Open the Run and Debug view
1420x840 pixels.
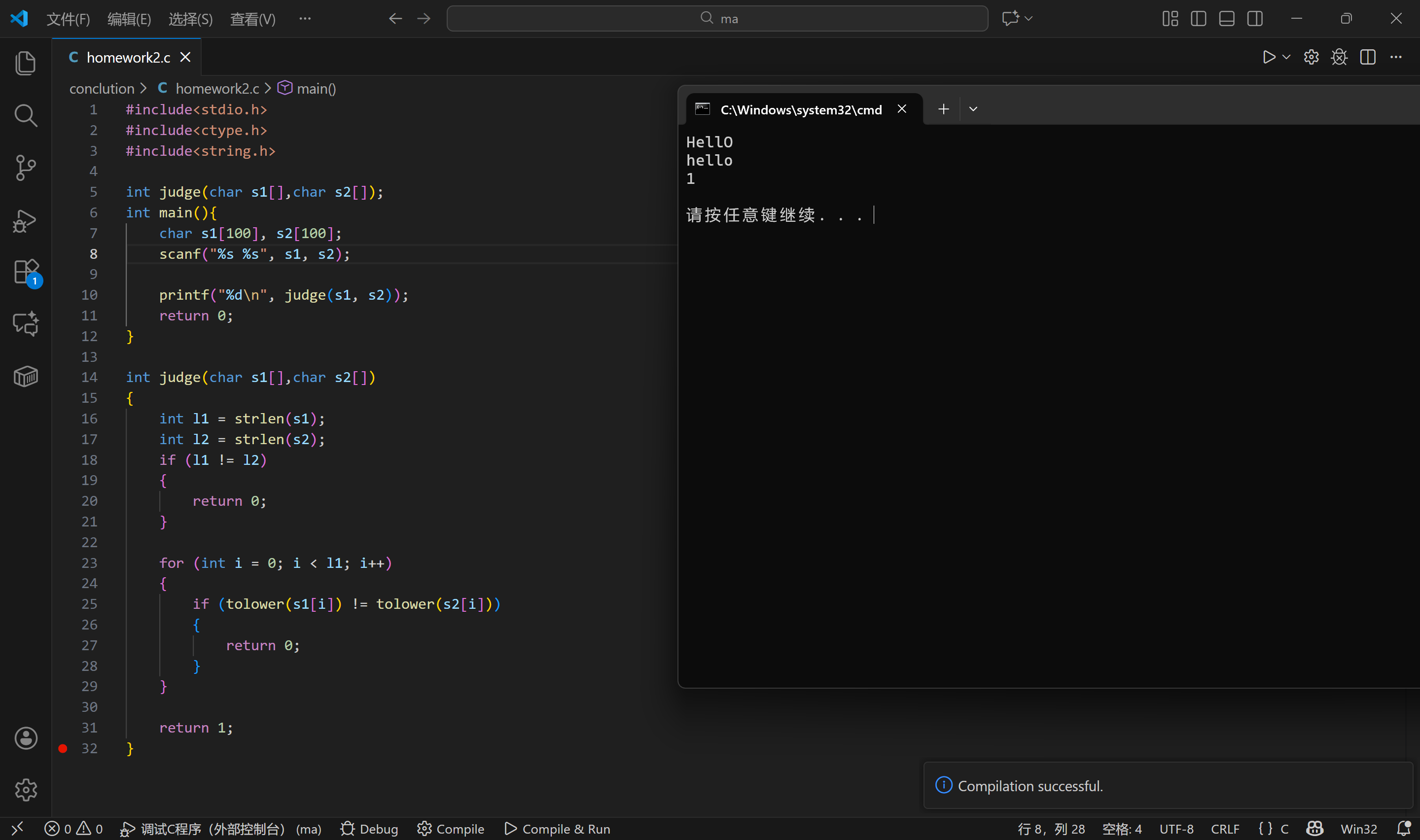tap(26, 221)
